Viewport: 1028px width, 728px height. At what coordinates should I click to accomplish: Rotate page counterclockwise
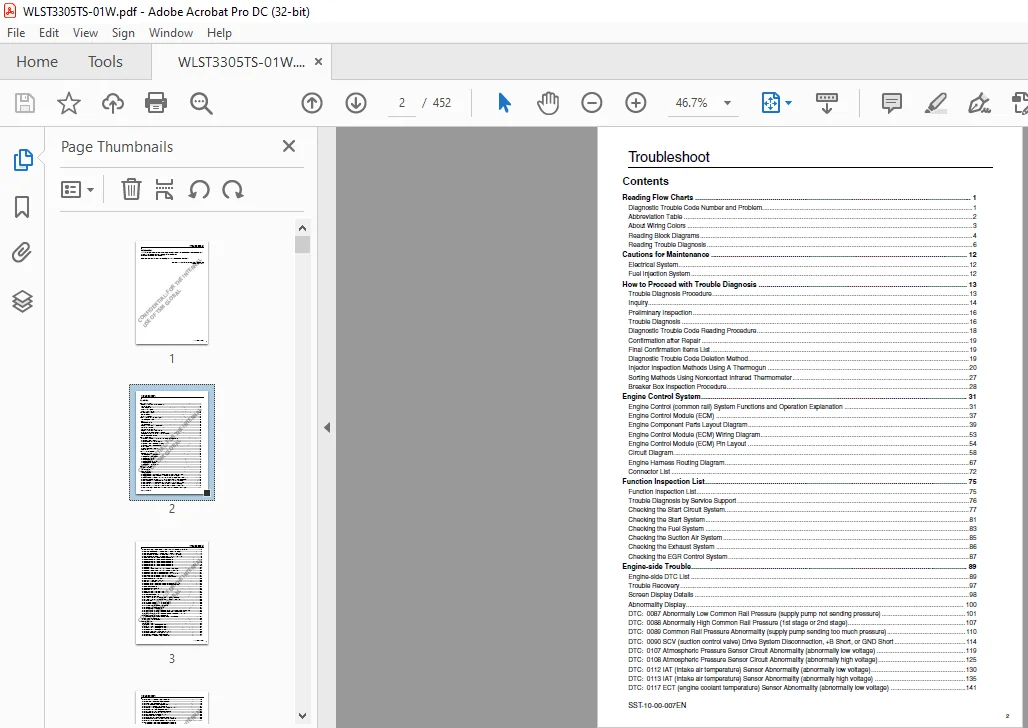pyautogui.click(x=199, y=190)
